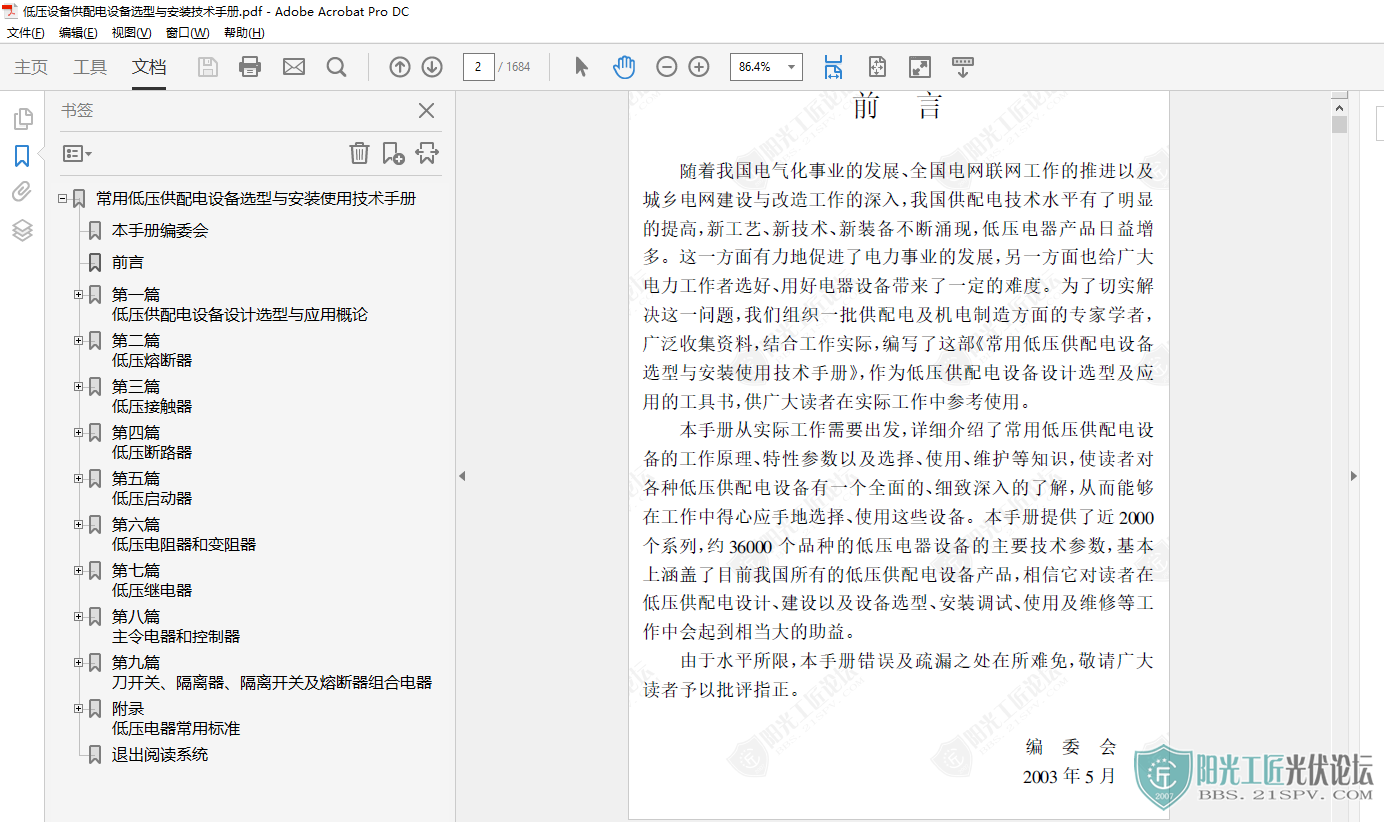Activate the Hand pan tool
The width and height of the screenshot is (1384, 822).
pyautogui.click(x=624, y=67)
